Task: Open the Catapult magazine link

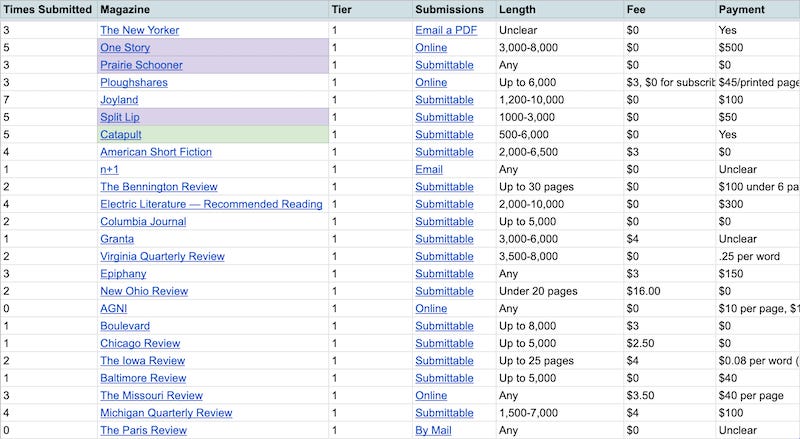Action: pos(120,134)
